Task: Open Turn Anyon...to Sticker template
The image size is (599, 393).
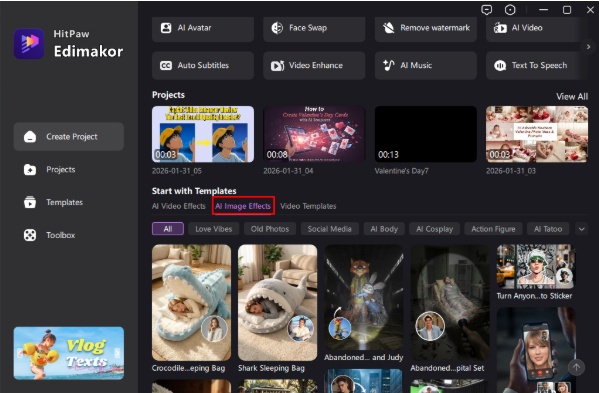Action: coord(536,267)
